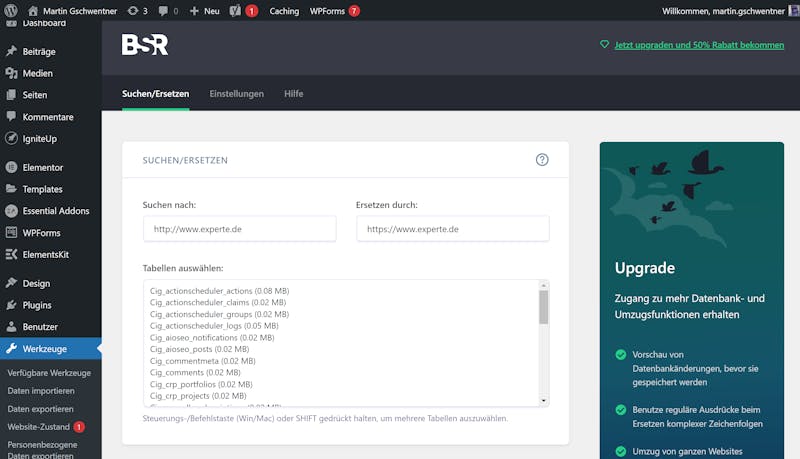Click the Design brush icon
This screenshot has width=800, height=459.
[11, 283]
